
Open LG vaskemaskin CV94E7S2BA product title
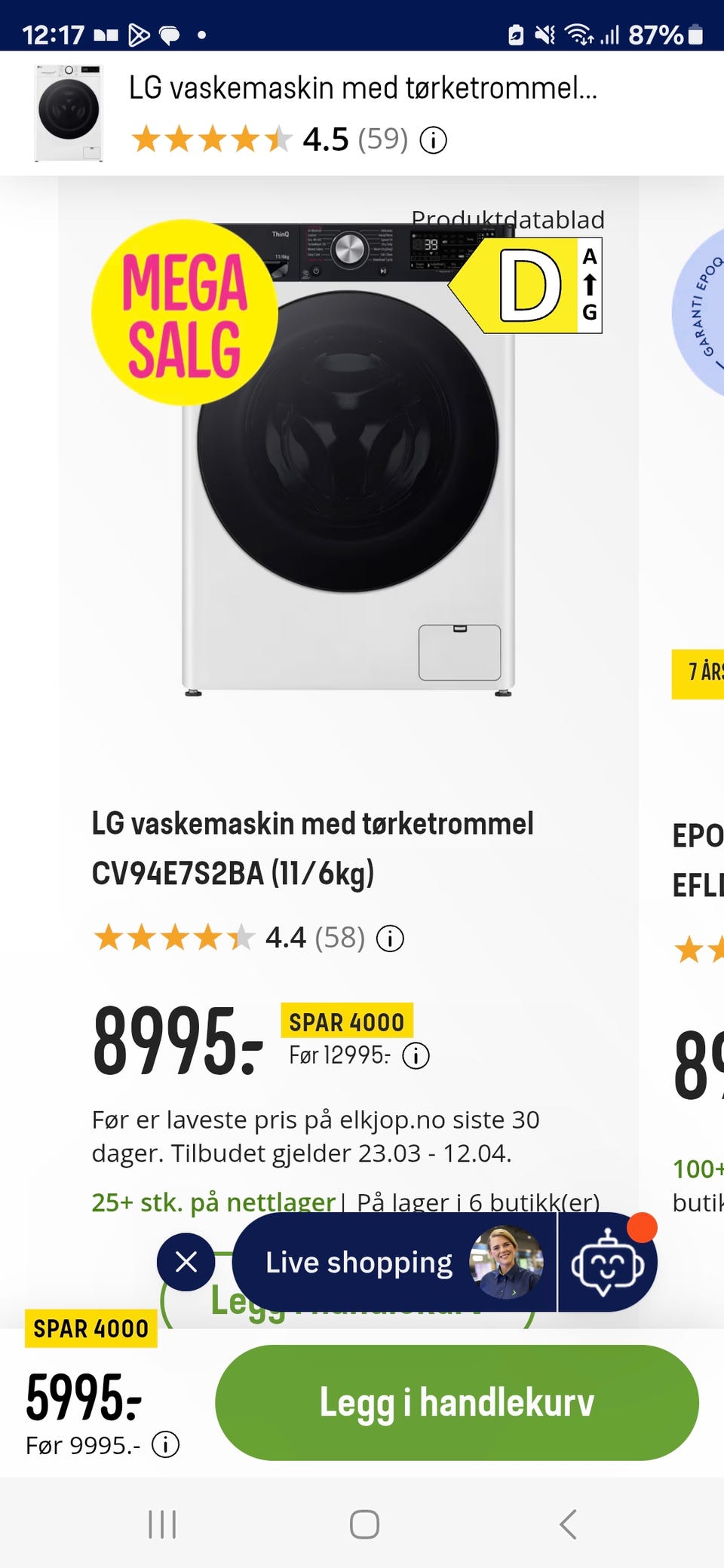(312, 848)
